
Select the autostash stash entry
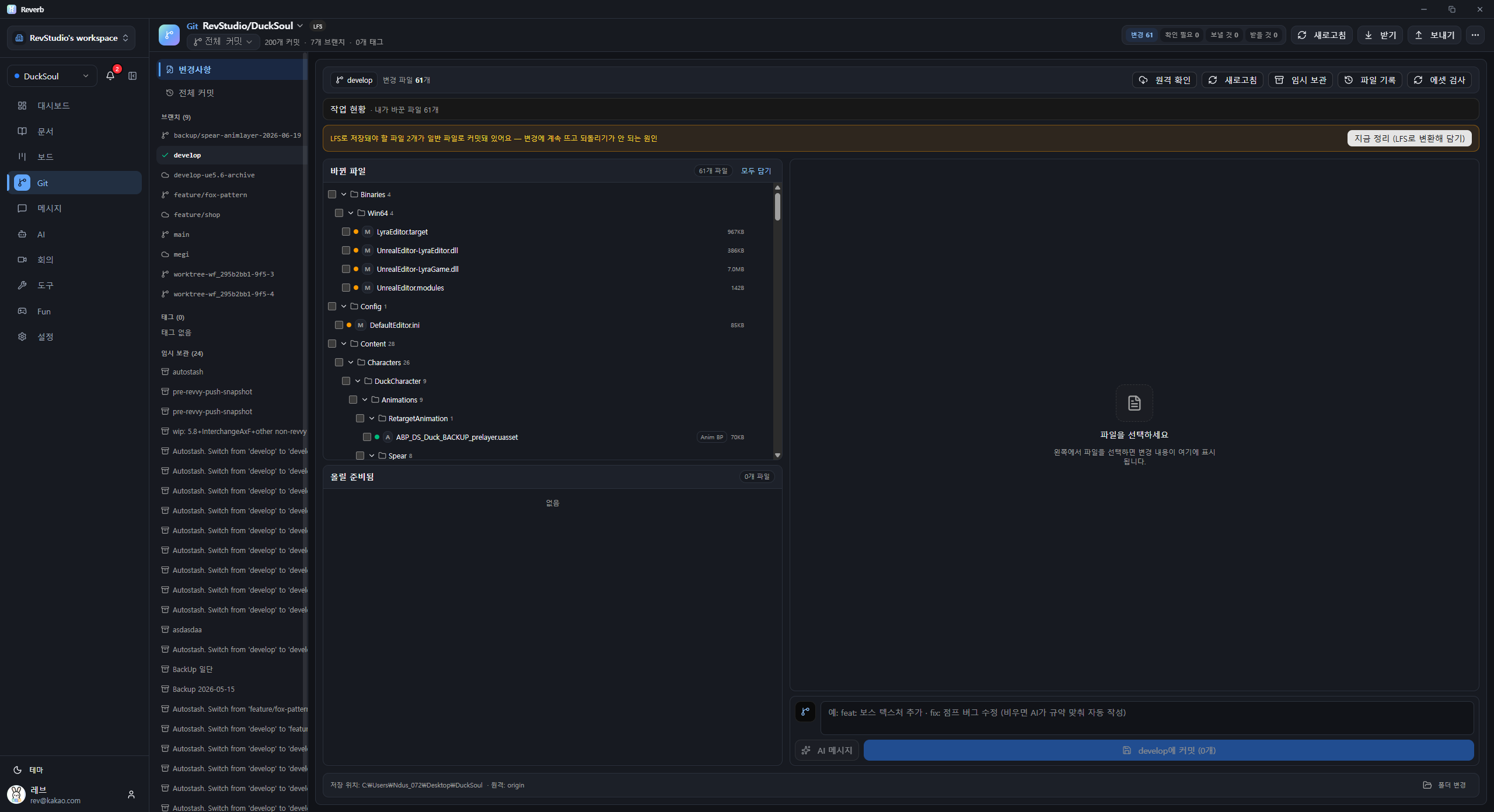pyautogui.click(x=231, y=372)
